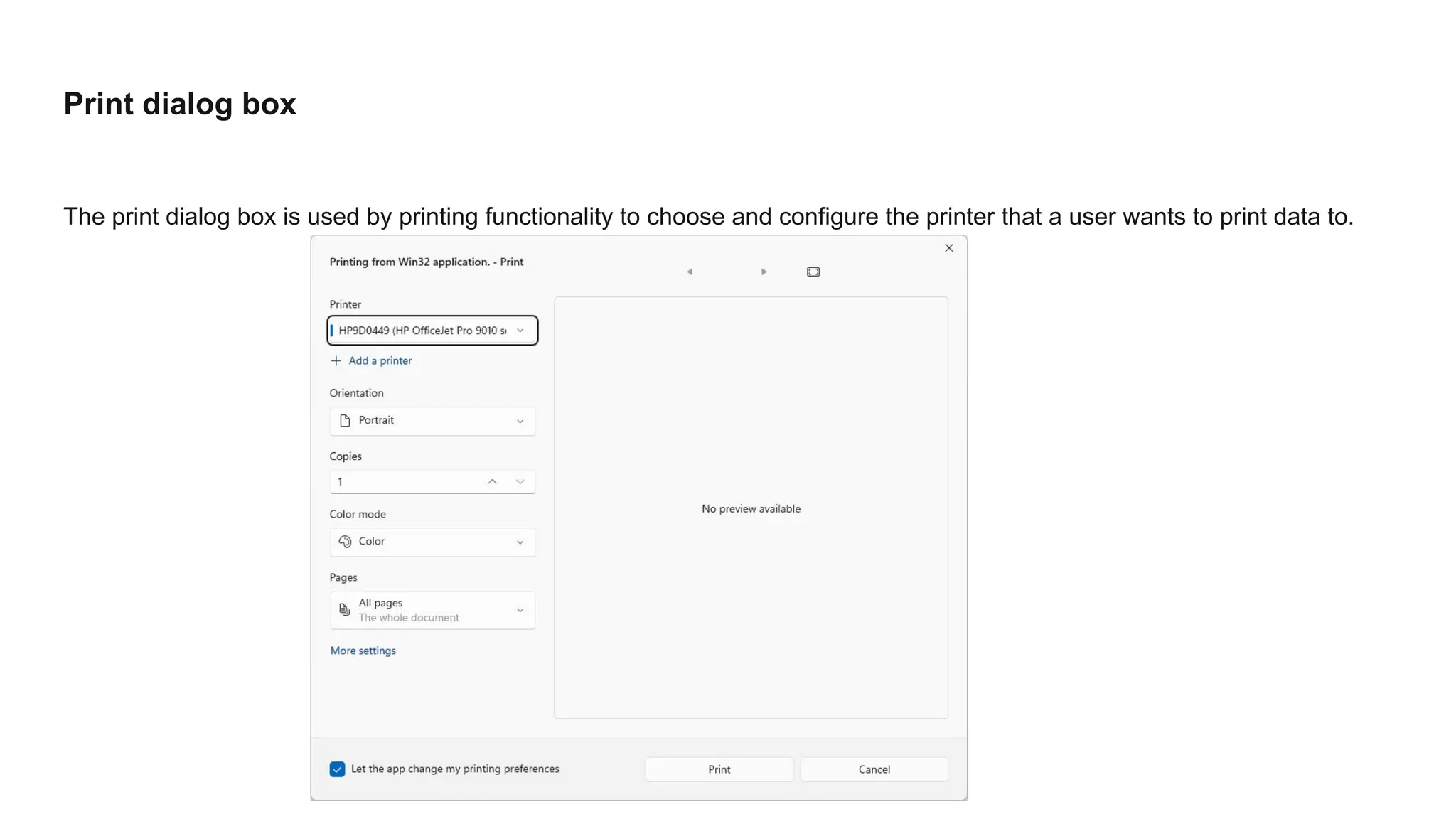Close the print dialog with X

pyautogui.click(x=948, y=248)
